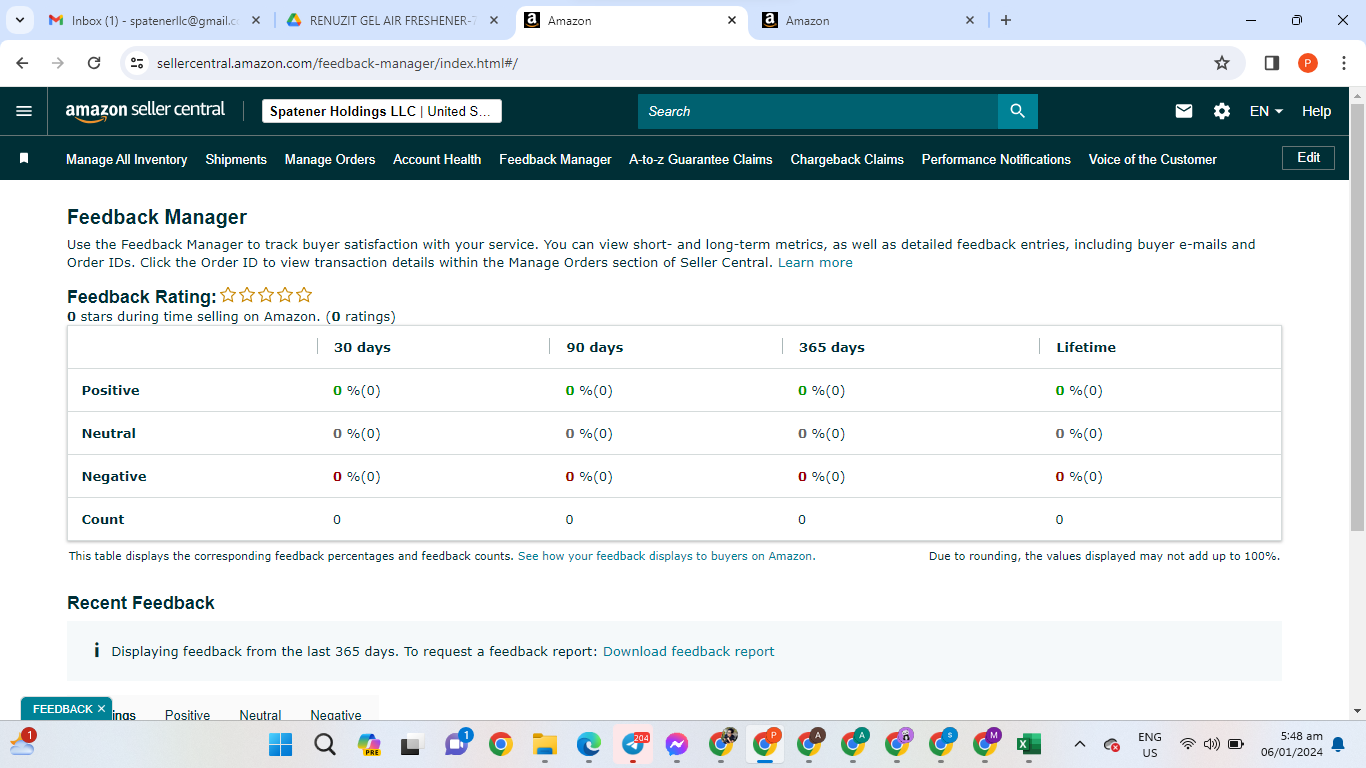Expand the EN language dropdown
The width and height of the screenshot is (1366, 768).
tap(1266, 111)
